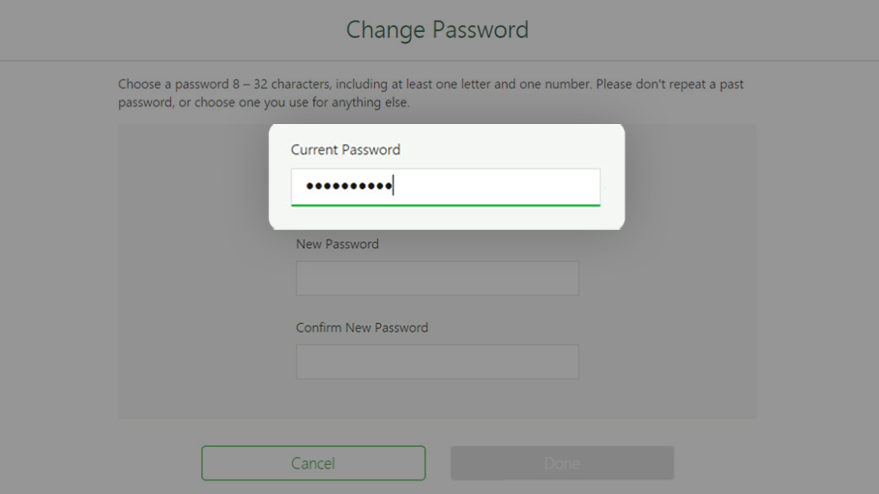The width and height of the screenshot is (879, 494).
Task: Click the New Password label
Action: 337,244
